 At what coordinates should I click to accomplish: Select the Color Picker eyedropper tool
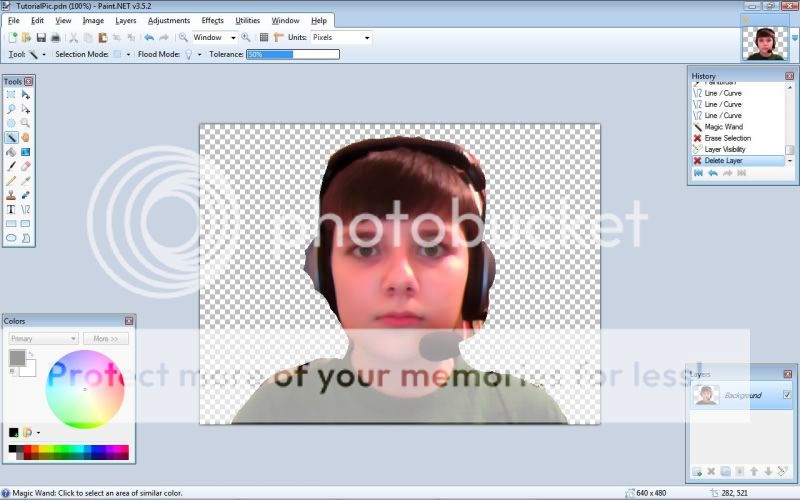click(x=25, y=181)
